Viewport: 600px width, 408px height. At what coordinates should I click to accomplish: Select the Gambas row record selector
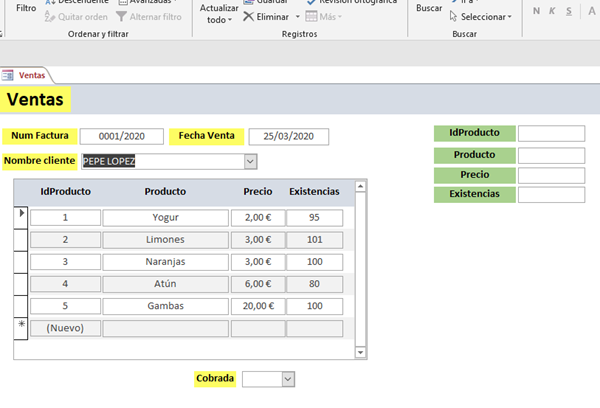tap(21, 306)
